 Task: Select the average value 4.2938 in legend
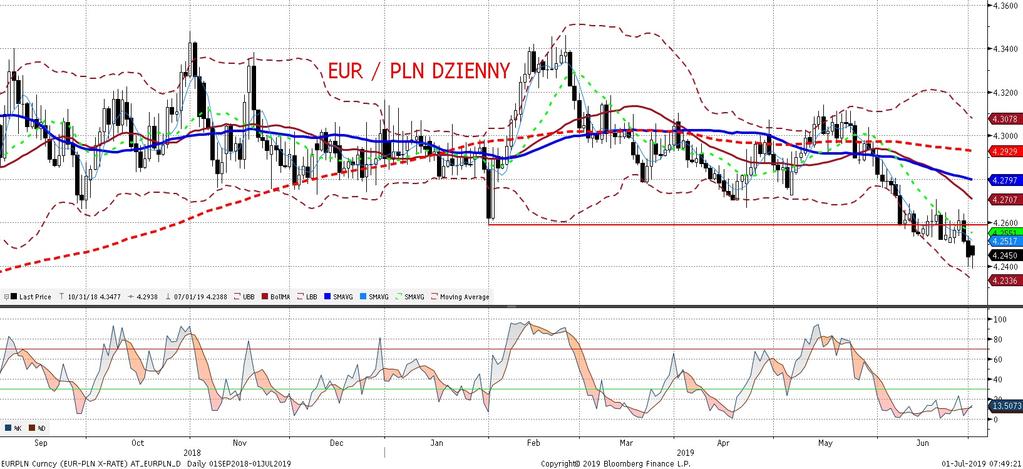(x=144, y=297)
